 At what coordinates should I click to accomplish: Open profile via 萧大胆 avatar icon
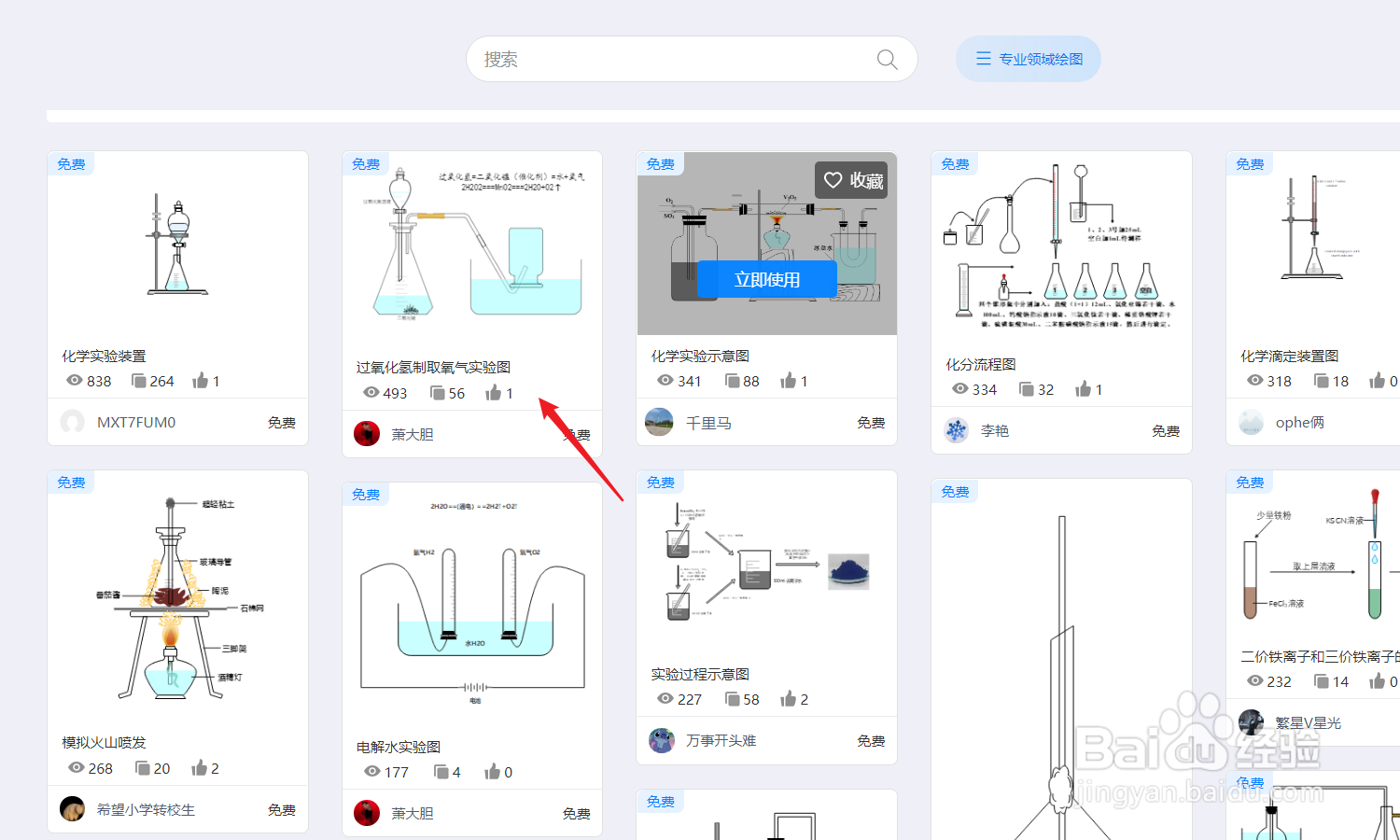click(x=366, y=433)
